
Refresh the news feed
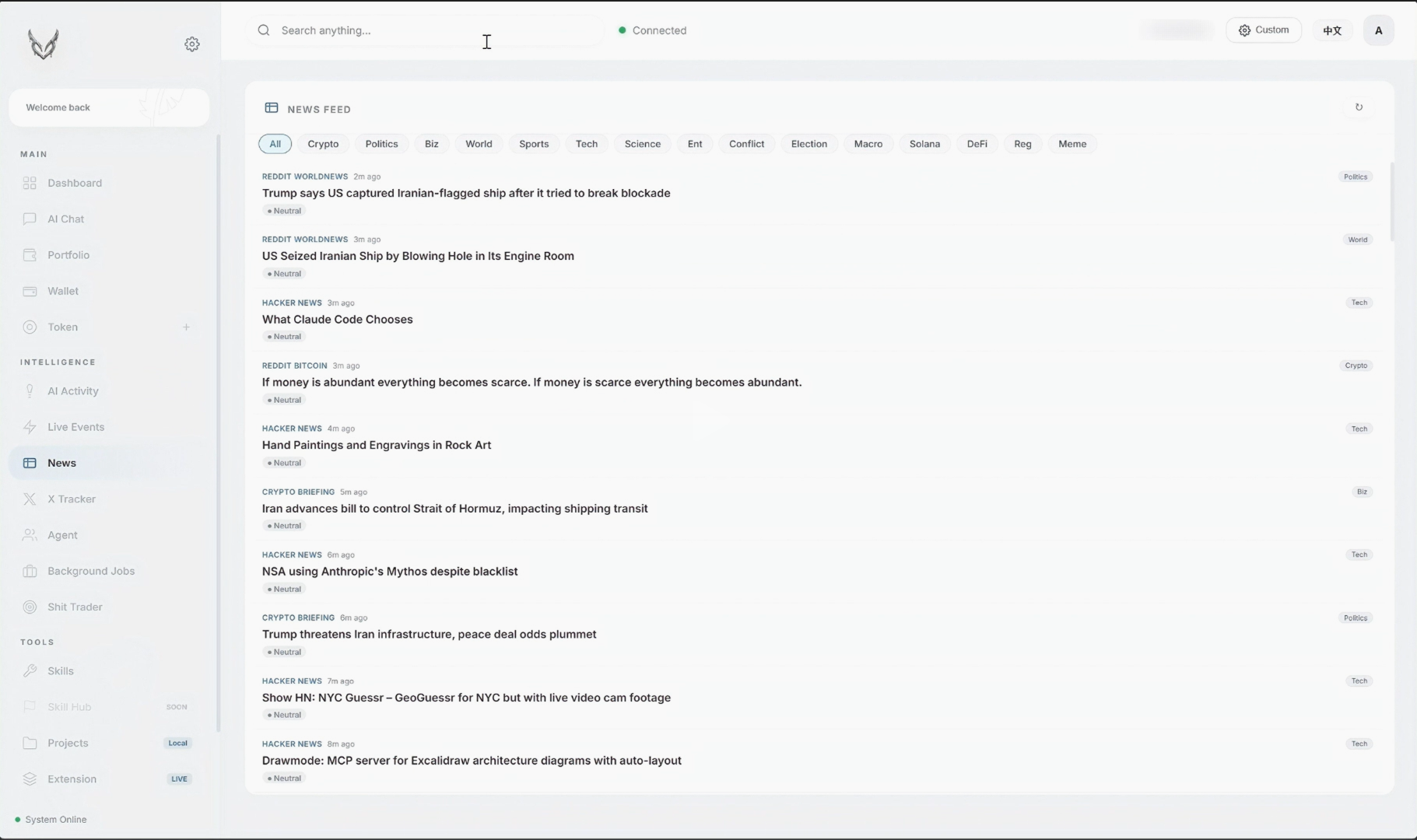[1359, 107]
